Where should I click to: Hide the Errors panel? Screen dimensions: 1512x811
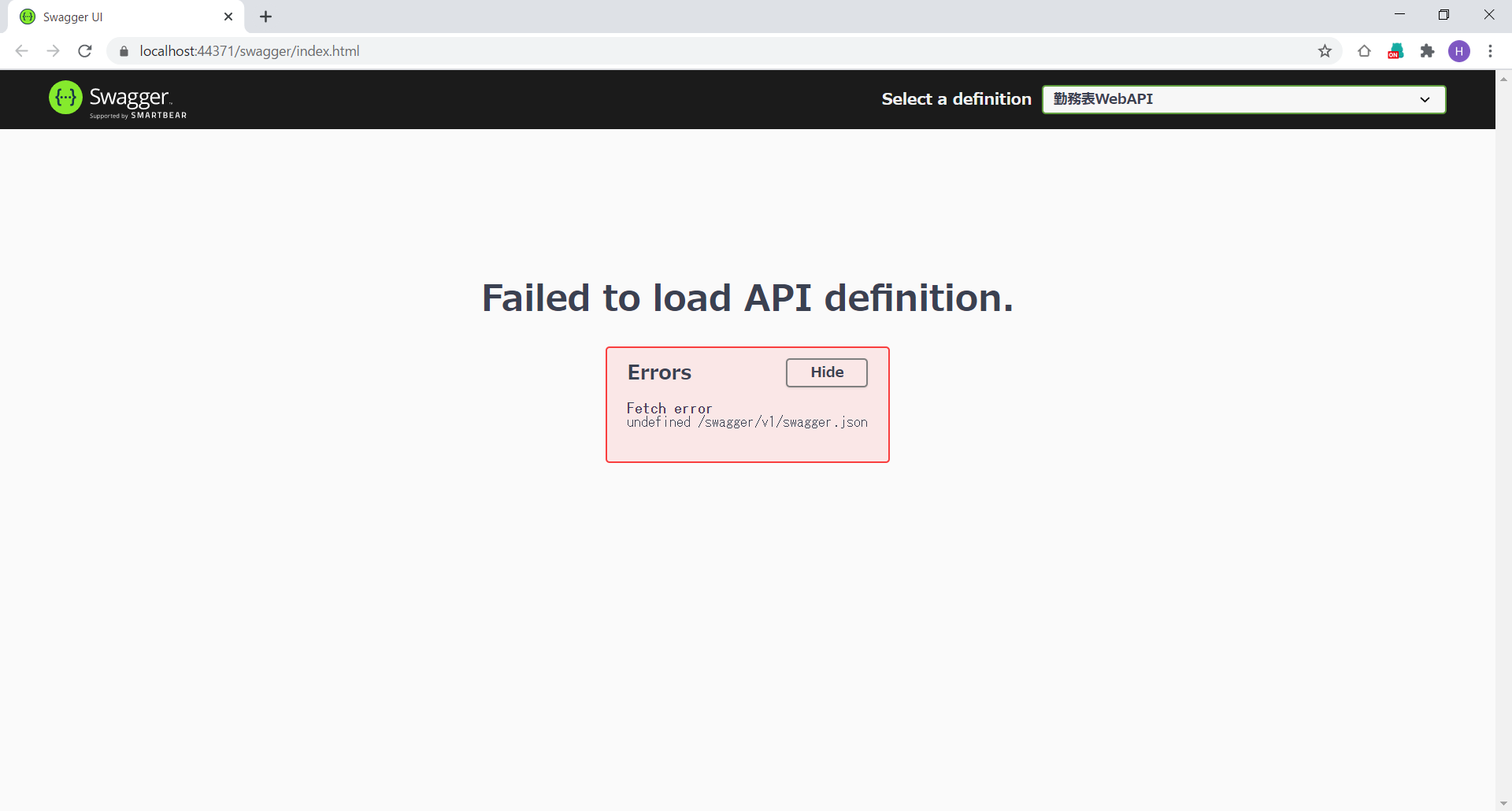[x=826, y=372]
